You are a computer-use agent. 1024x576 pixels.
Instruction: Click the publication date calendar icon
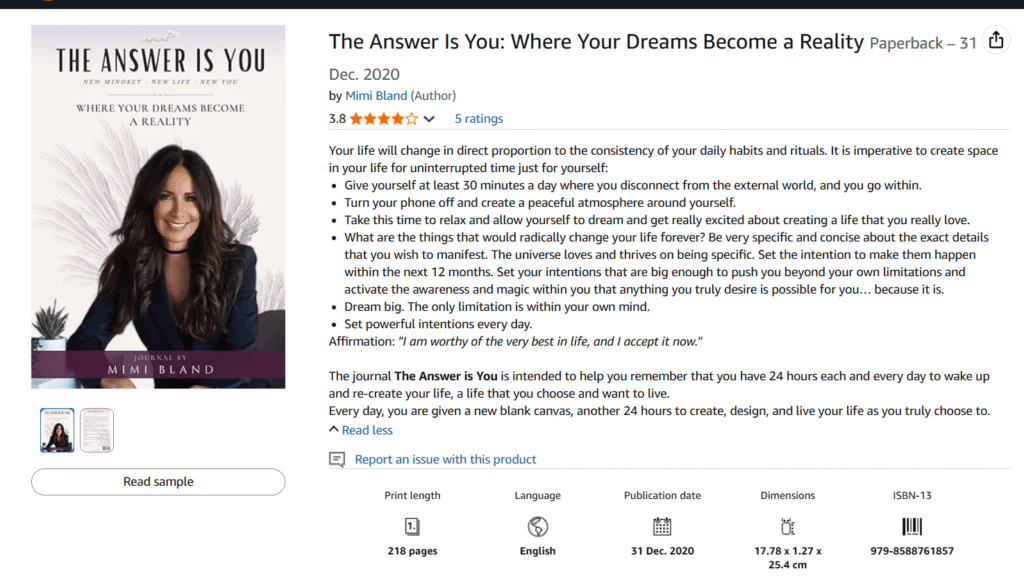pyautogui.click(x=662, y=526)
